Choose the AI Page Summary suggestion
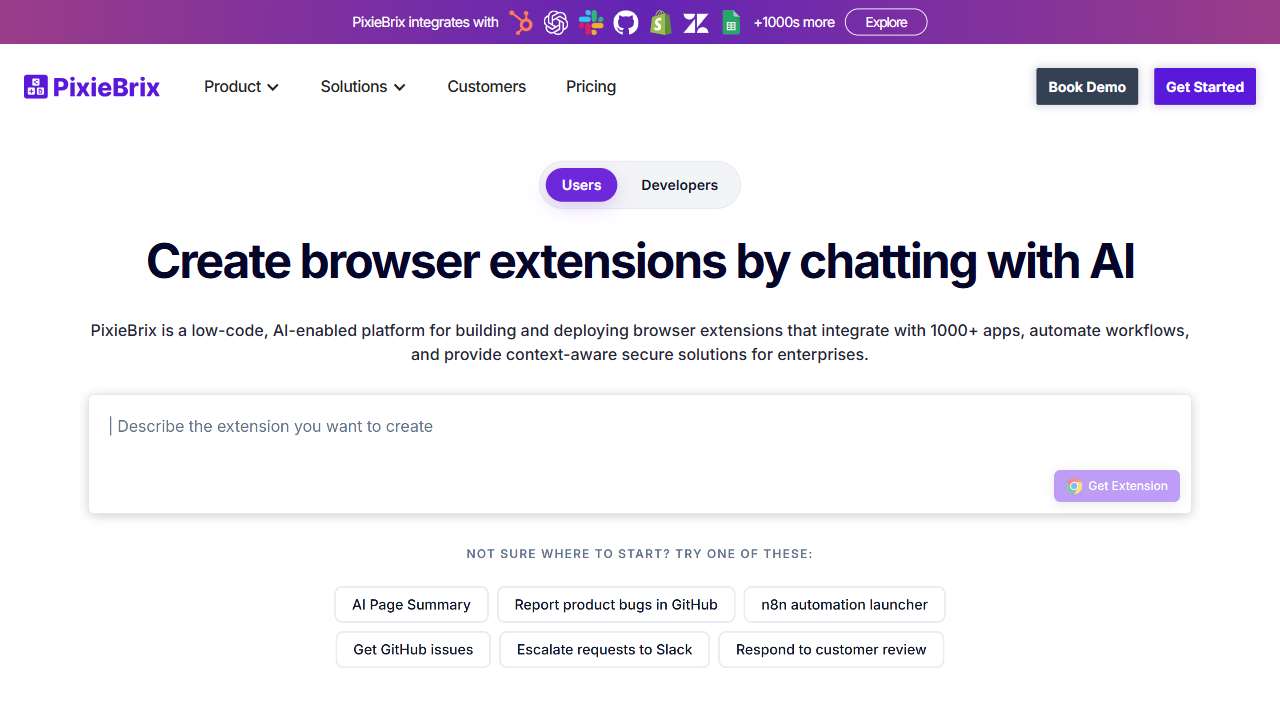 411,605
